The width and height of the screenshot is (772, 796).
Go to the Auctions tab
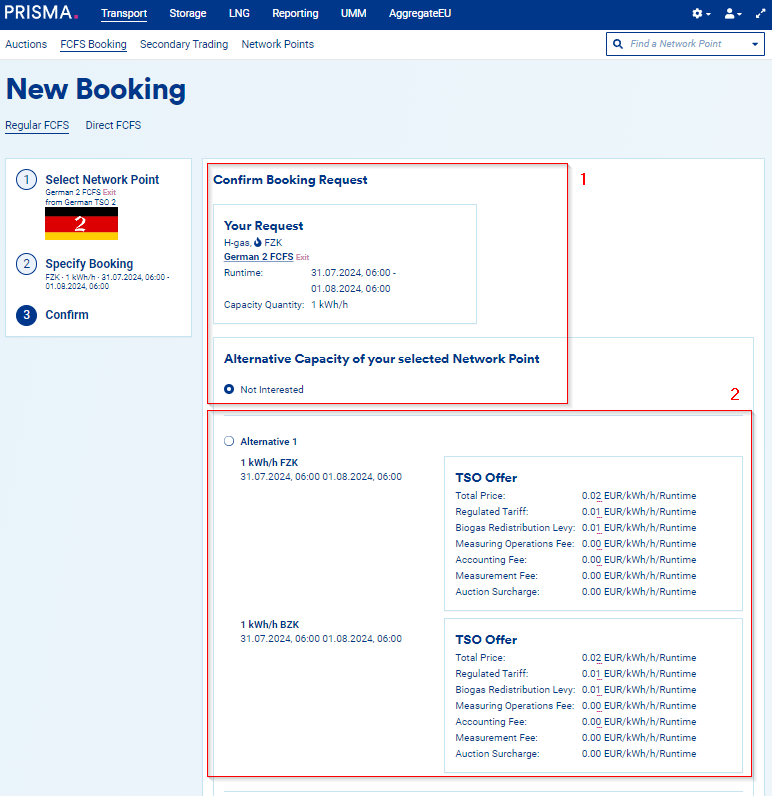pyautogui.click(x=26, y=44)
